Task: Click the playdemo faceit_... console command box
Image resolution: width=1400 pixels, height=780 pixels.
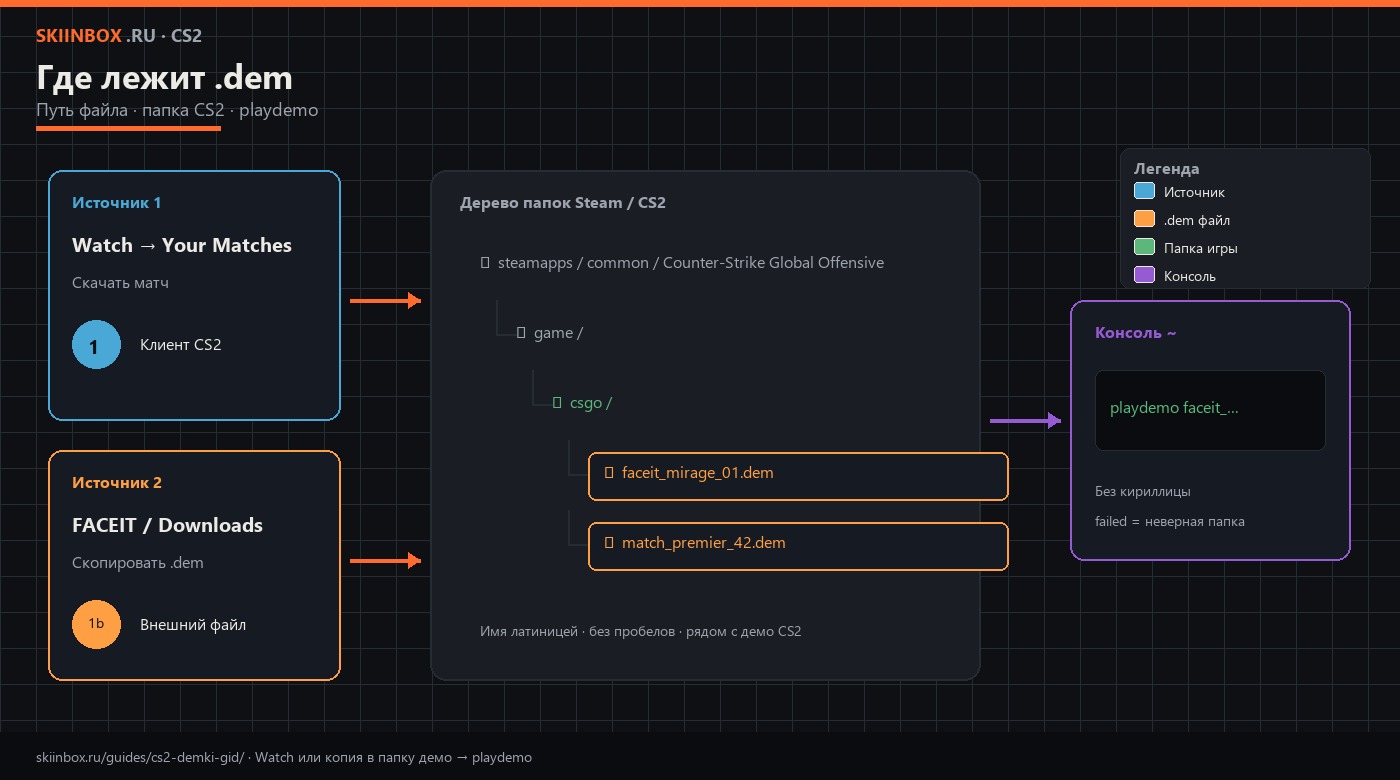Action: (x=1210, y=410)
